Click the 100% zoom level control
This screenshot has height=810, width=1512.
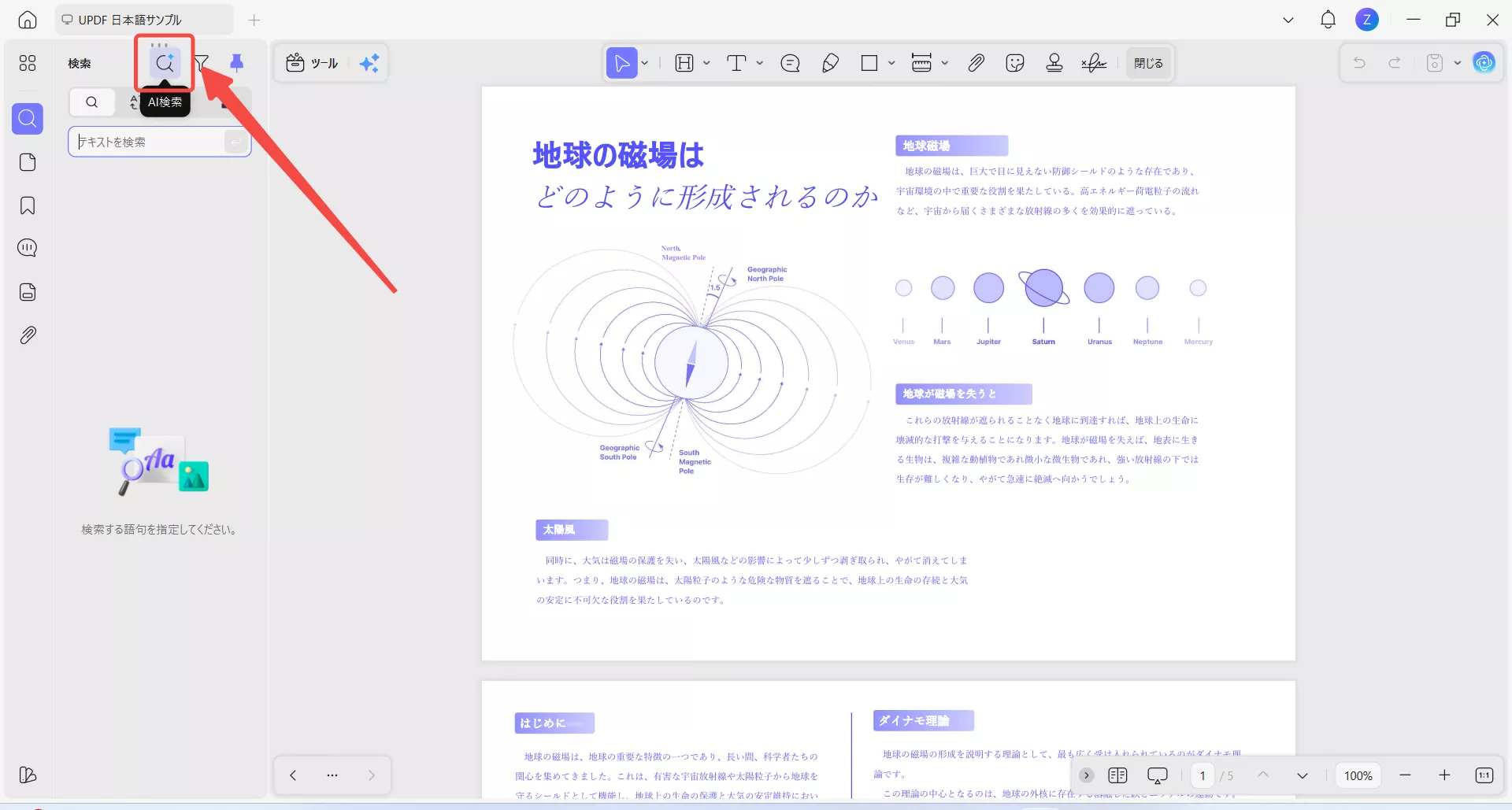[x=1358, y=775]
